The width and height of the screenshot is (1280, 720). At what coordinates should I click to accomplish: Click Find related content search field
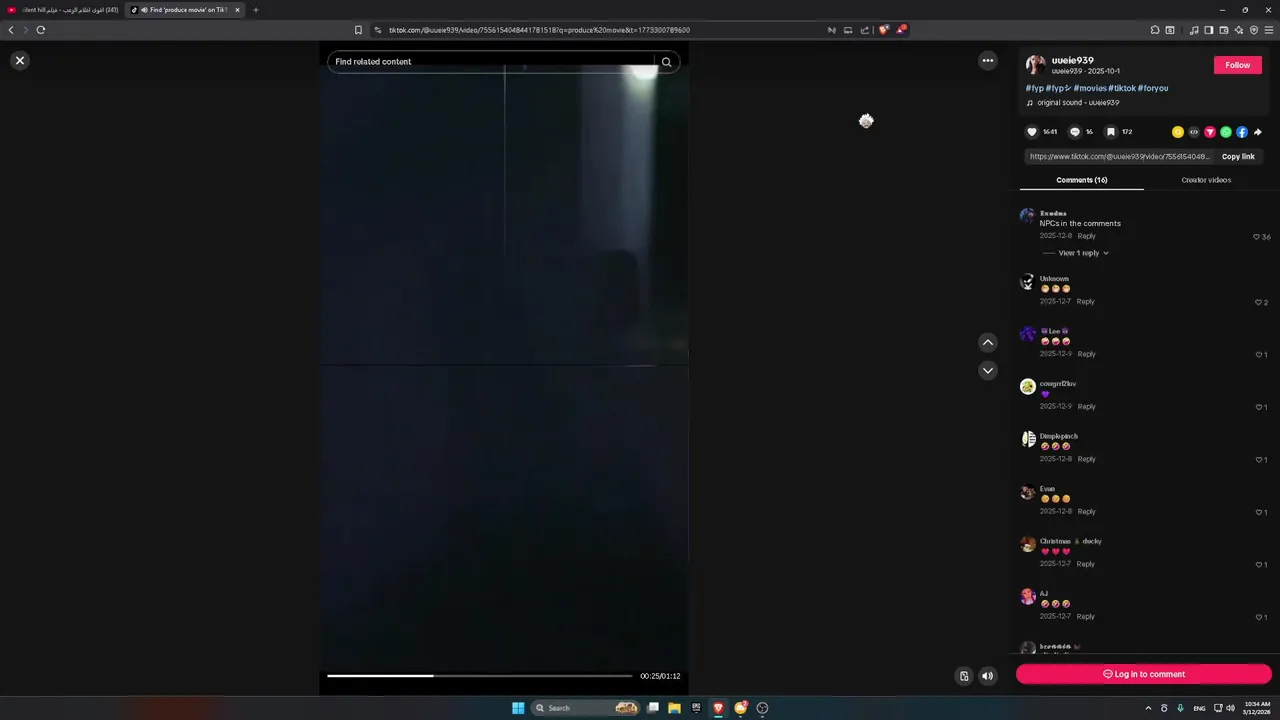[x=490, y=62]
